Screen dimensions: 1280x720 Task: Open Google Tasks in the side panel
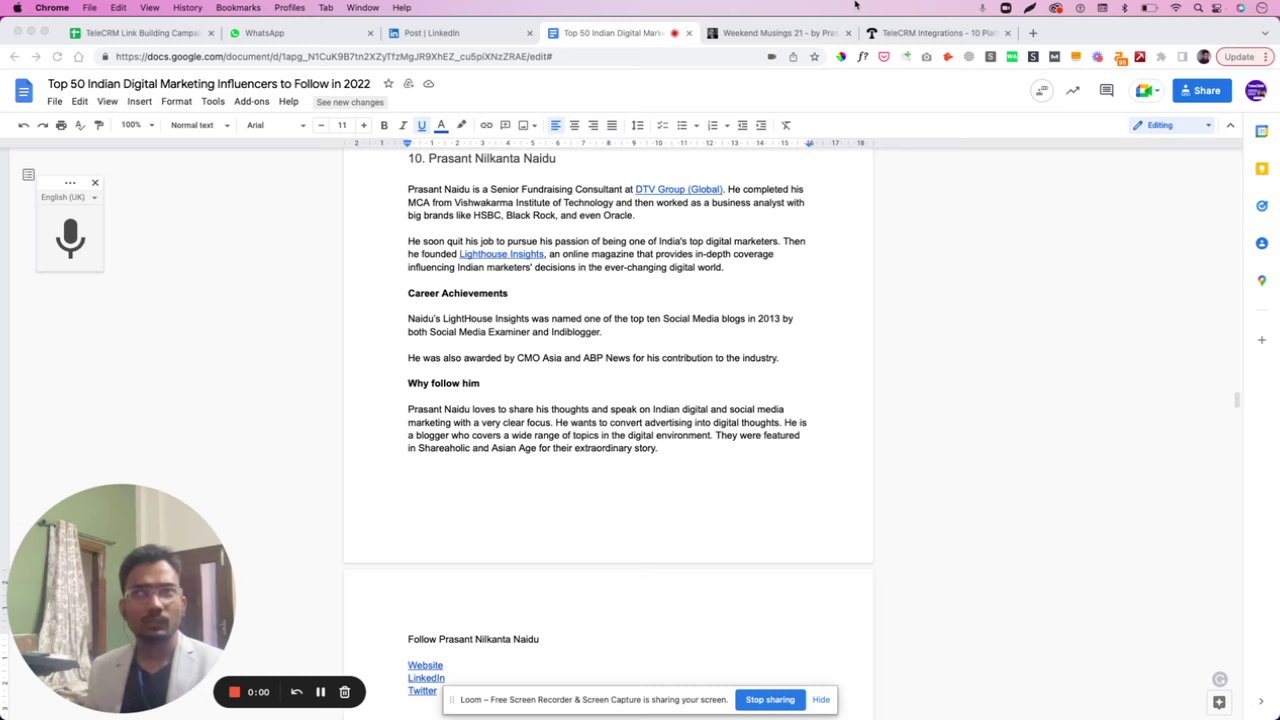point(1262,206)
